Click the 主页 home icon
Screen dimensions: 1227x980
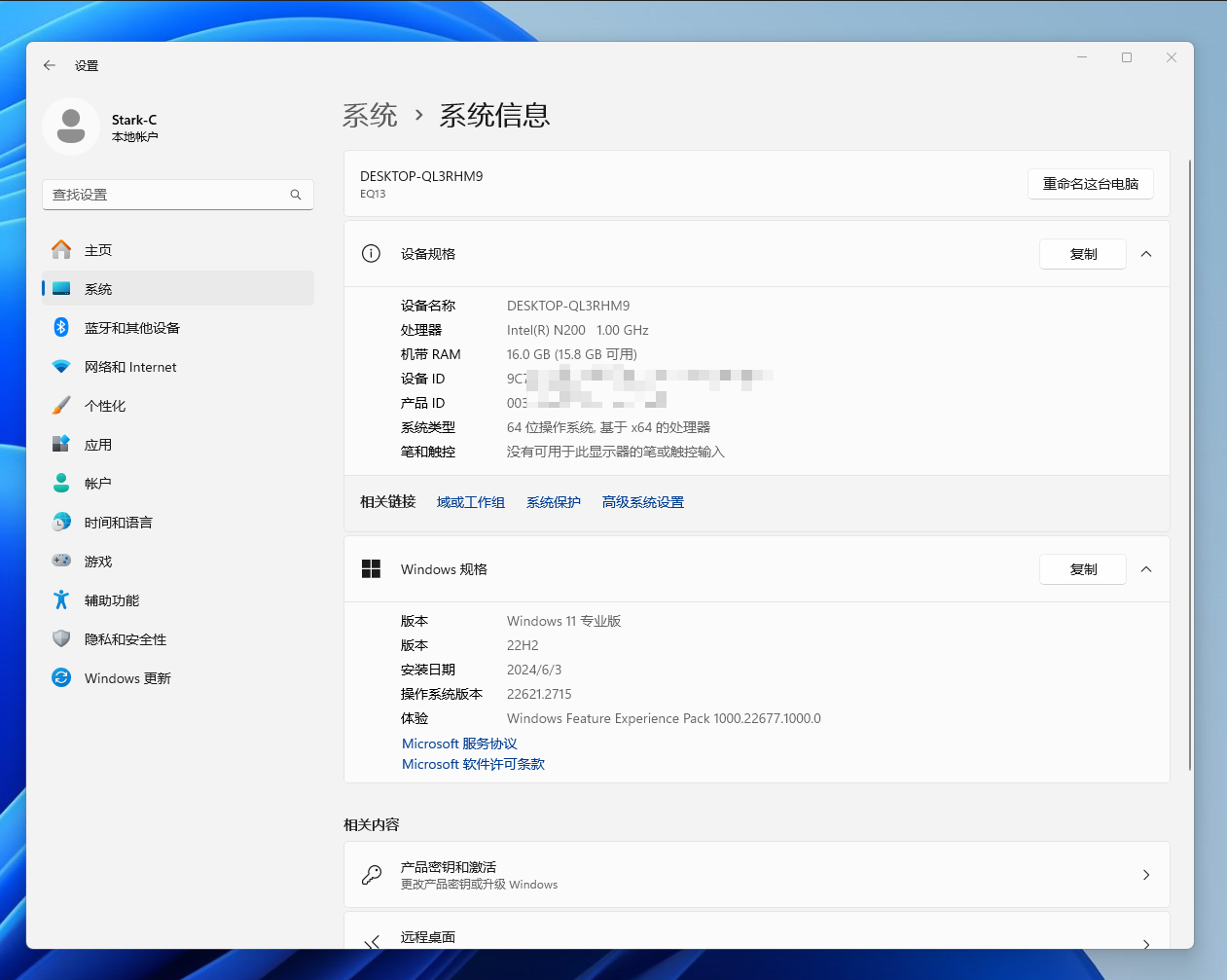coord(61,250)
